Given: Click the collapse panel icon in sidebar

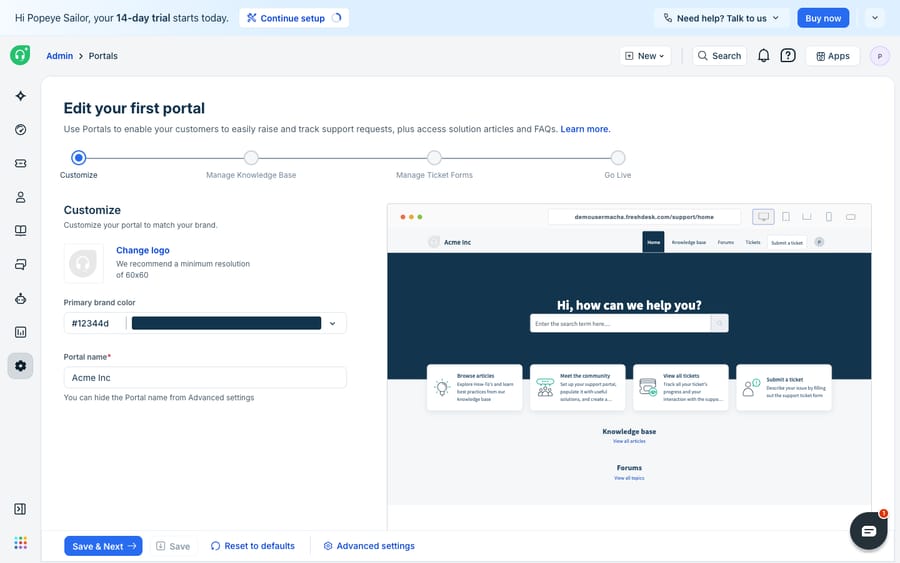Looking at the screenshot, I should point(20,509).
